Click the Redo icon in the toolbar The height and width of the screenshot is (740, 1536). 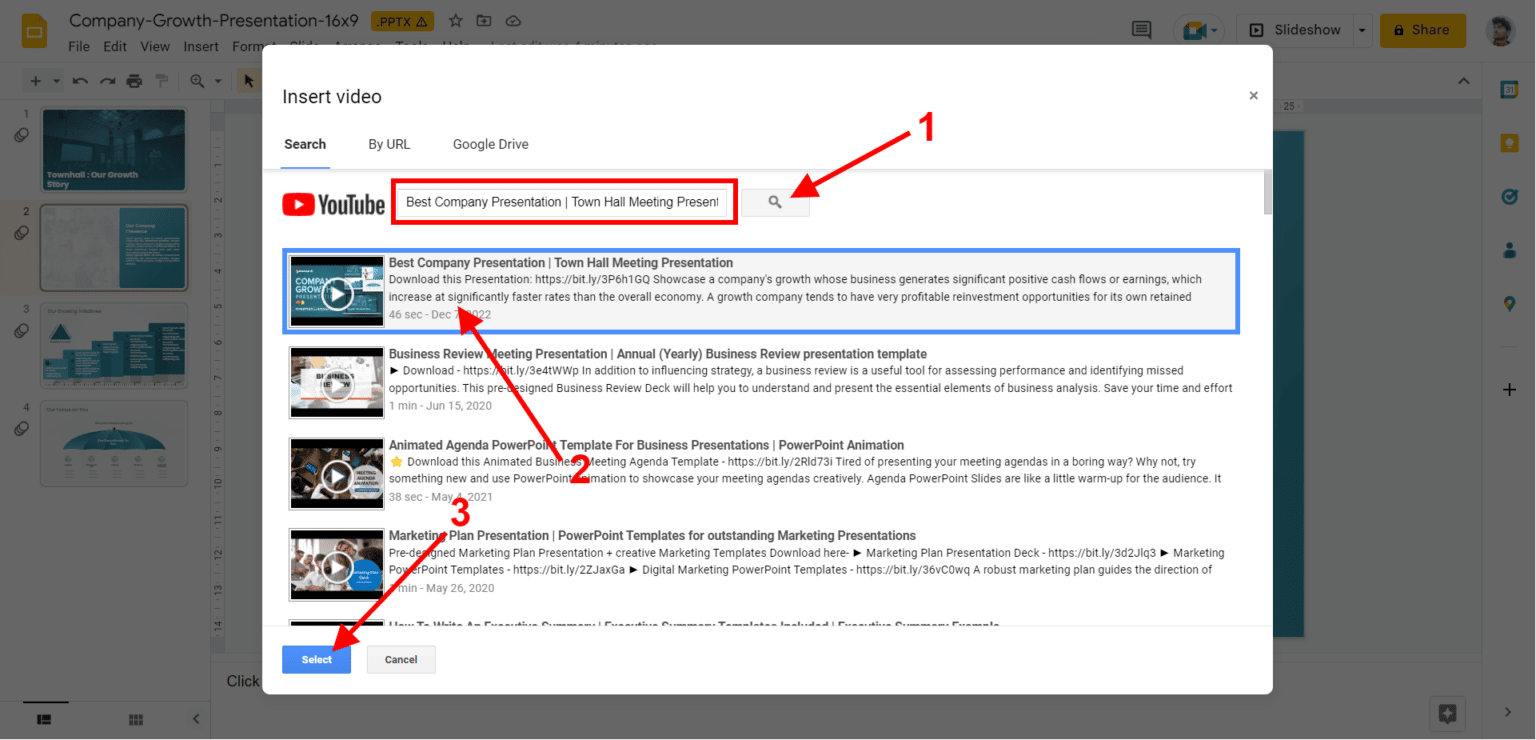tap(108, 80)
